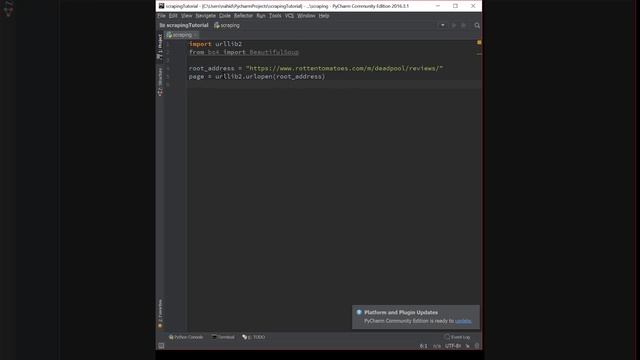Viewport: 640px width, 360px height.
Task: Click the Debug toolbar icon
Action: pyautogui.click(x=463, y=25)
